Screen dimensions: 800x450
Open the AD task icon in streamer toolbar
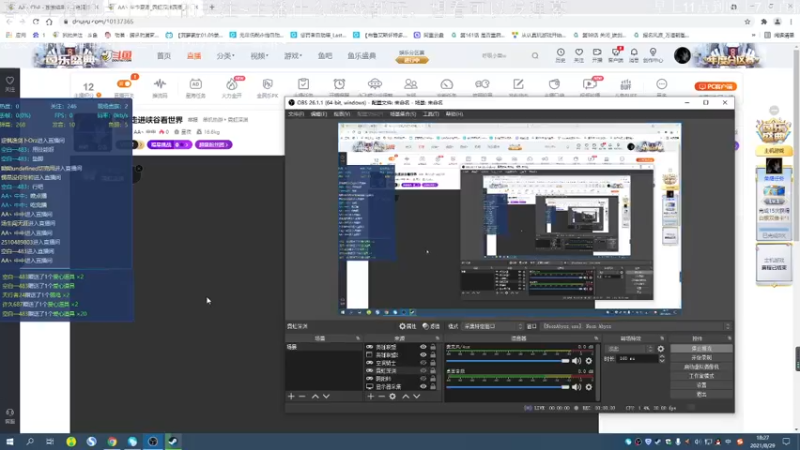pos(195,85)
